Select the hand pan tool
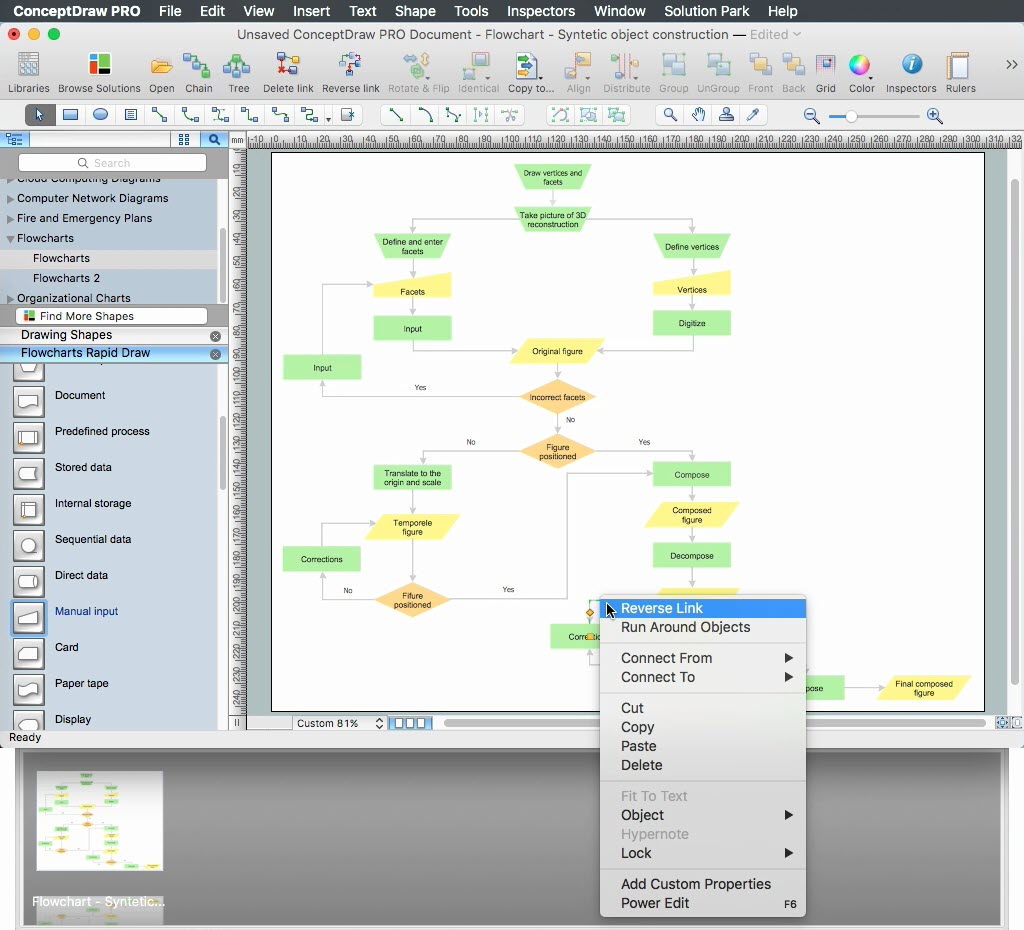The width and height of the screenshot is (1024, 930). (x=698, y=115)
